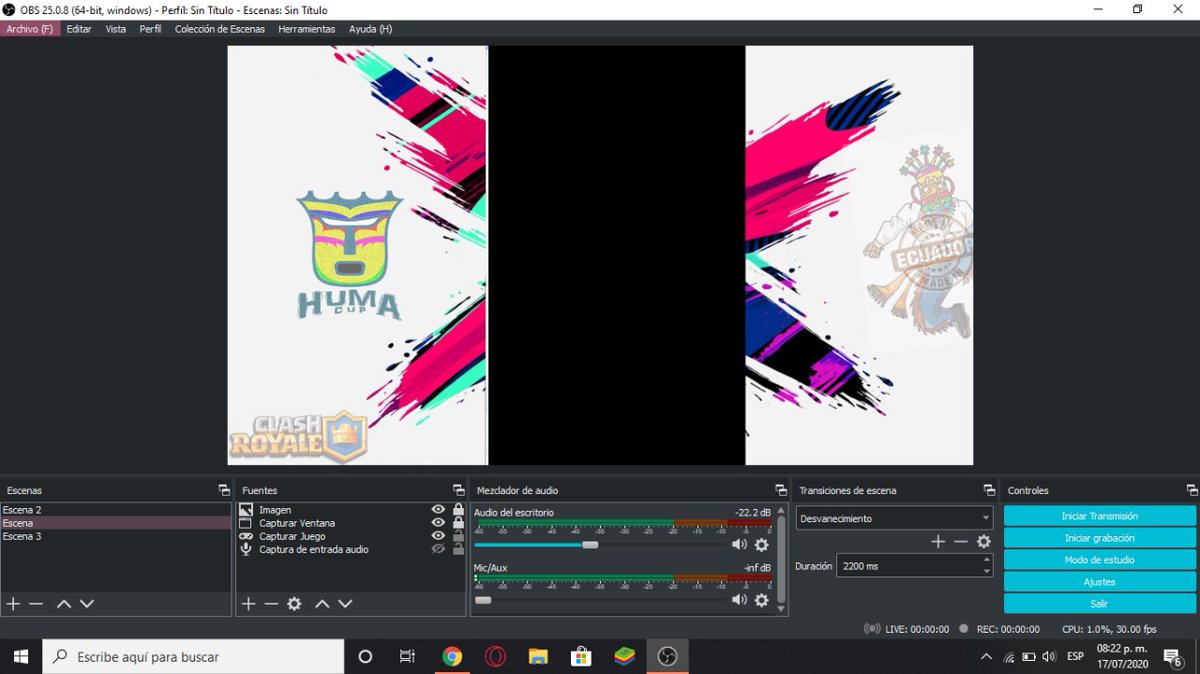This screenshot has width=1200, height=674.
Task: Open Audio del escritorio settings gear
Action: pos(761,545)
